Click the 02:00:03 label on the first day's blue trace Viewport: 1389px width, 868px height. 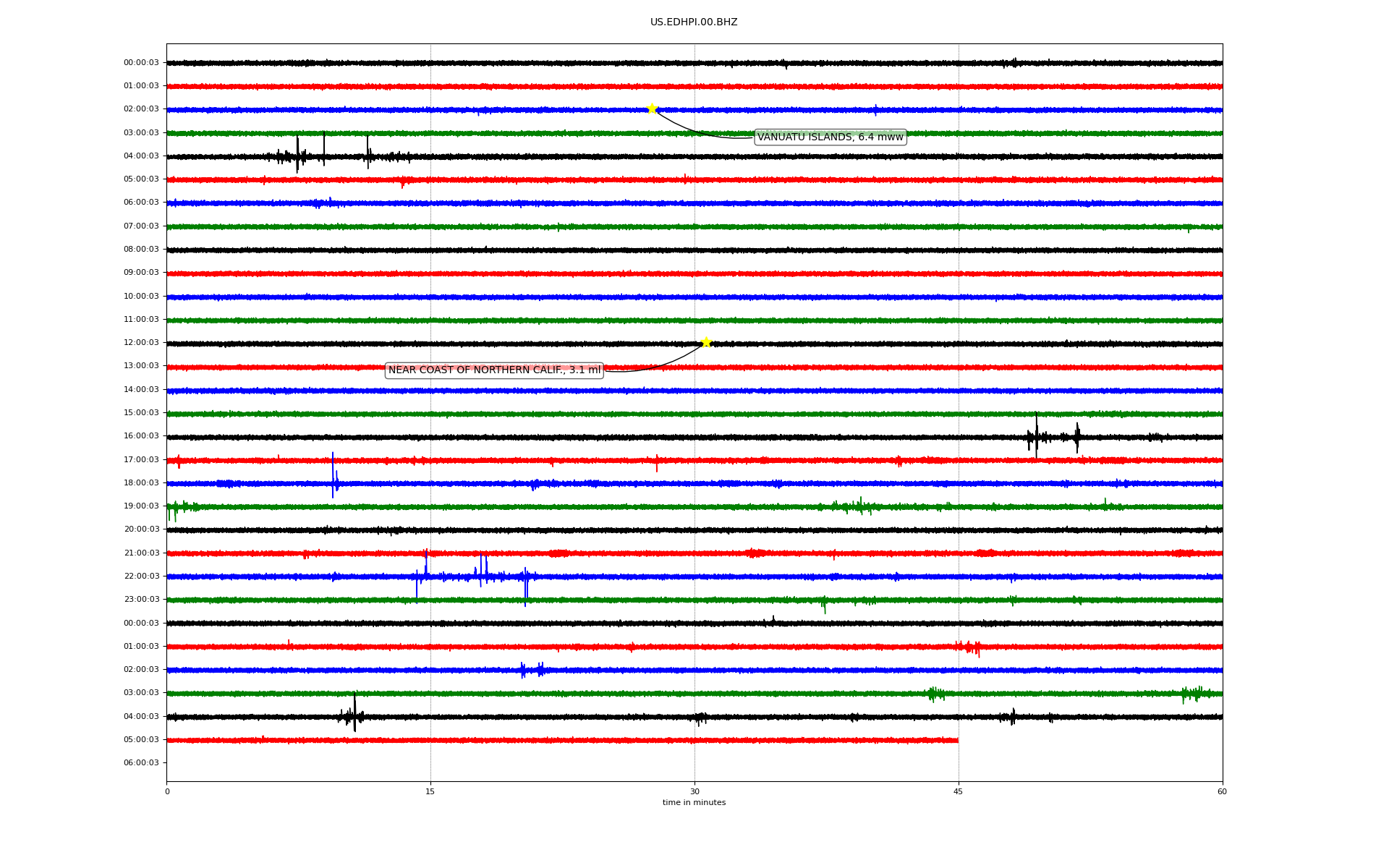tap(141, 109)
